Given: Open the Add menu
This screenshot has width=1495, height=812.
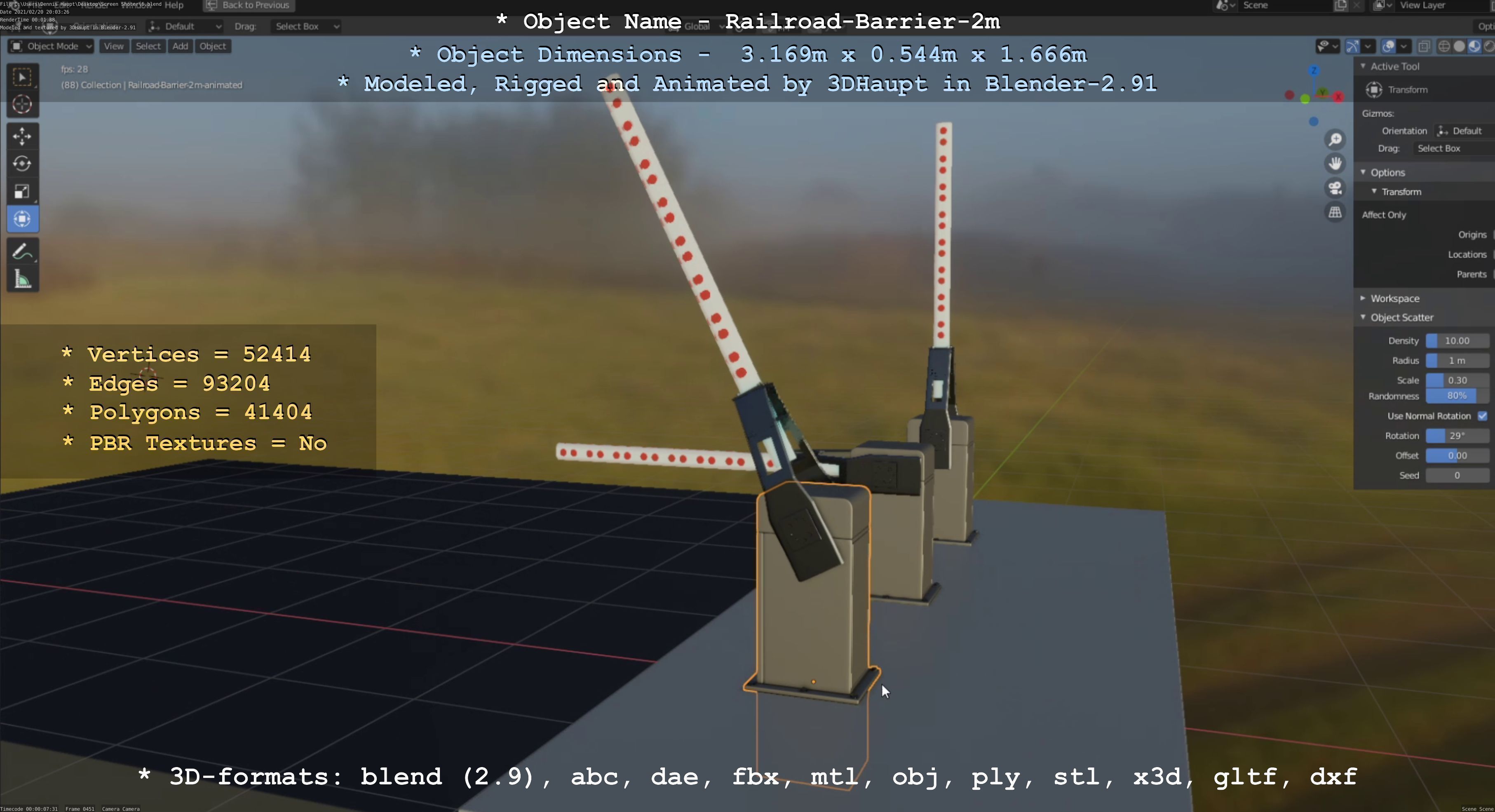Looking at the screenshot, I should coord(180,47).
